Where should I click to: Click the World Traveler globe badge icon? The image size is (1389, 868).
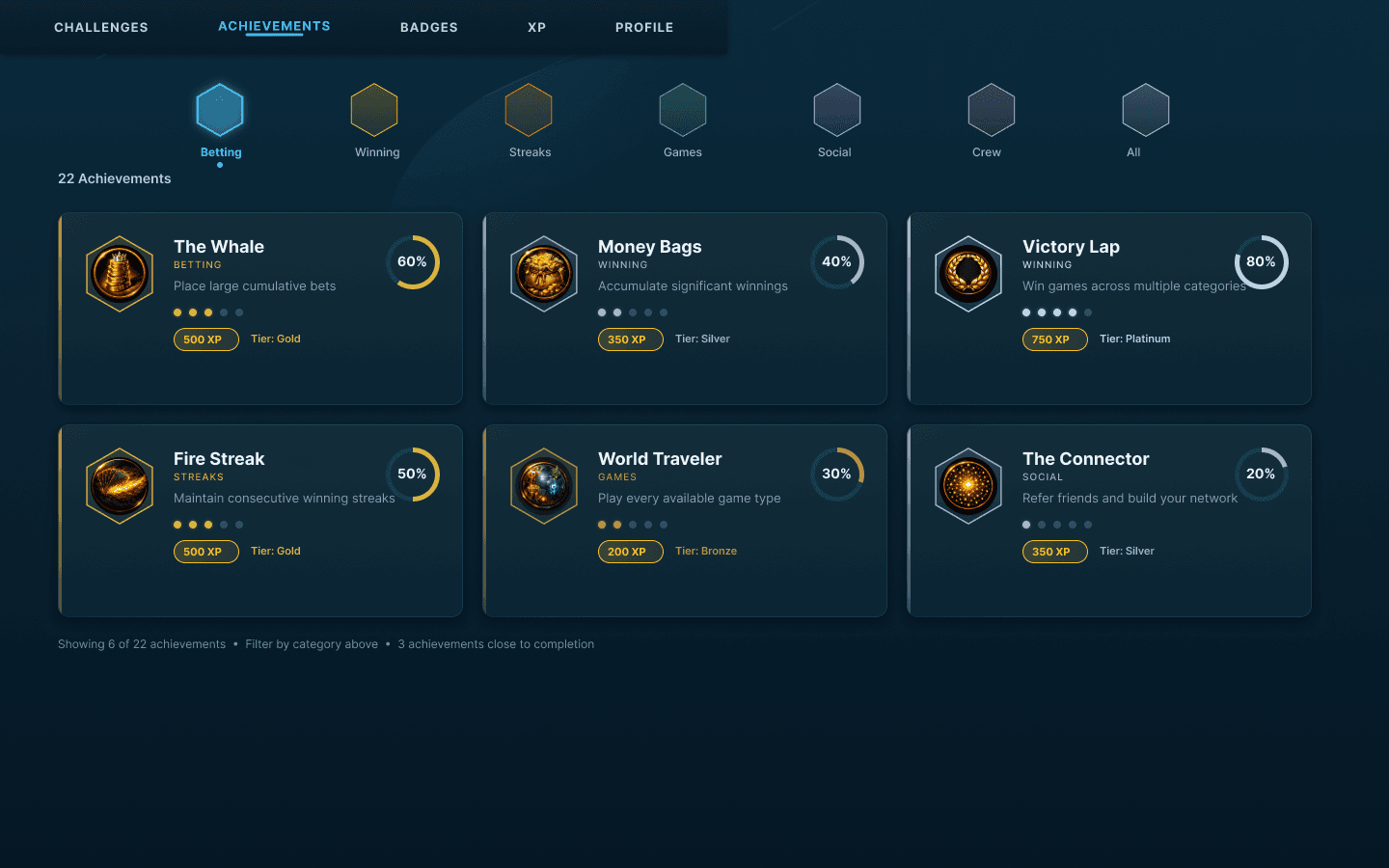[x=544, y=486]
